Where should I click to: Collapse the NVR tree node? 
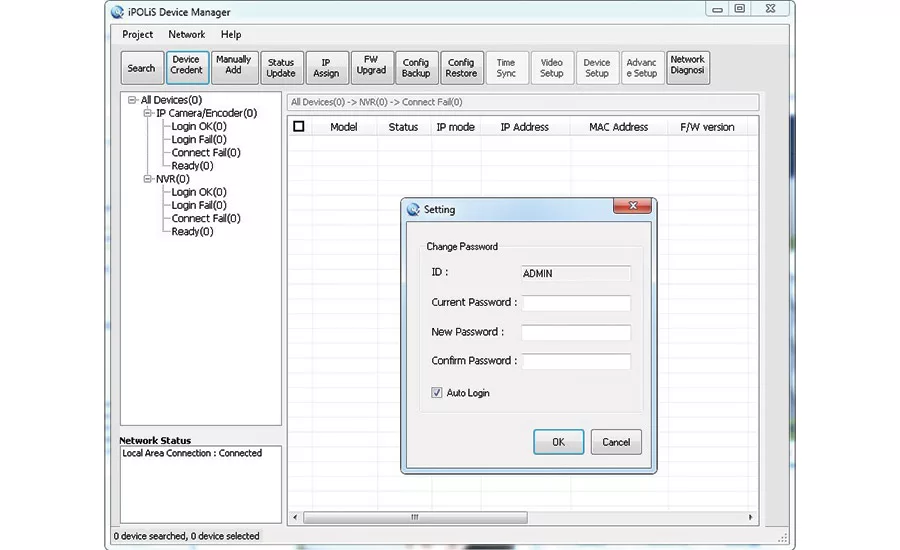148,179
